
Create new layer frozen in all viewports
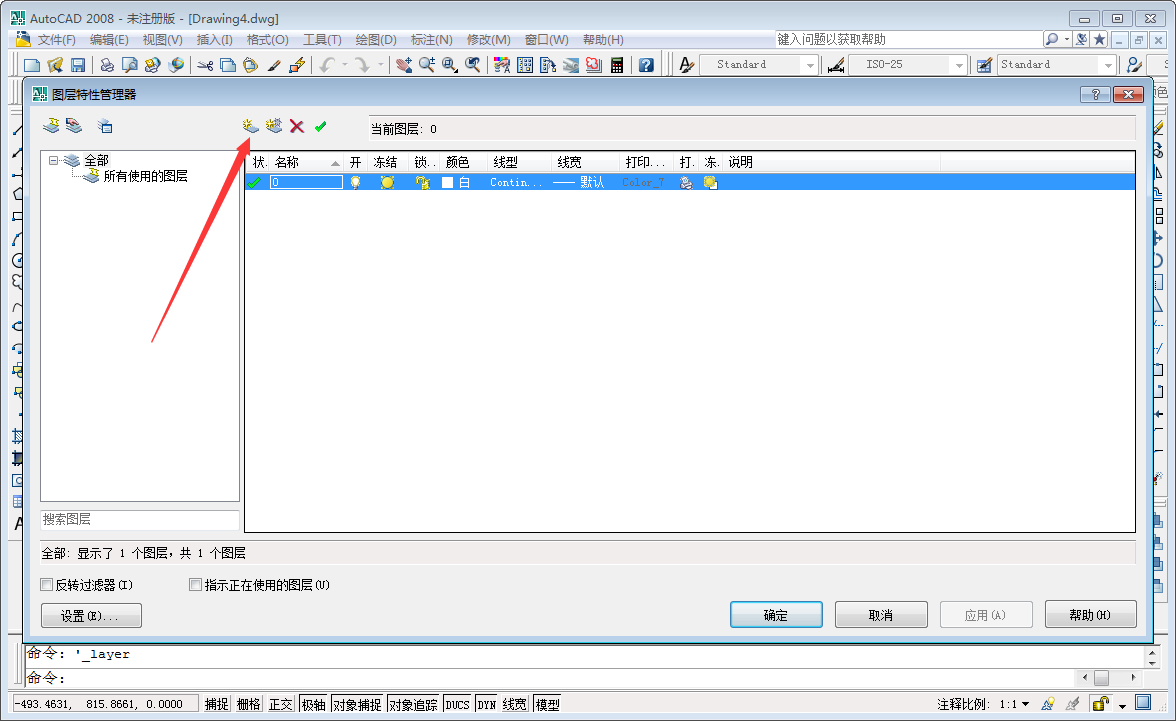click(x=272, y=126)
